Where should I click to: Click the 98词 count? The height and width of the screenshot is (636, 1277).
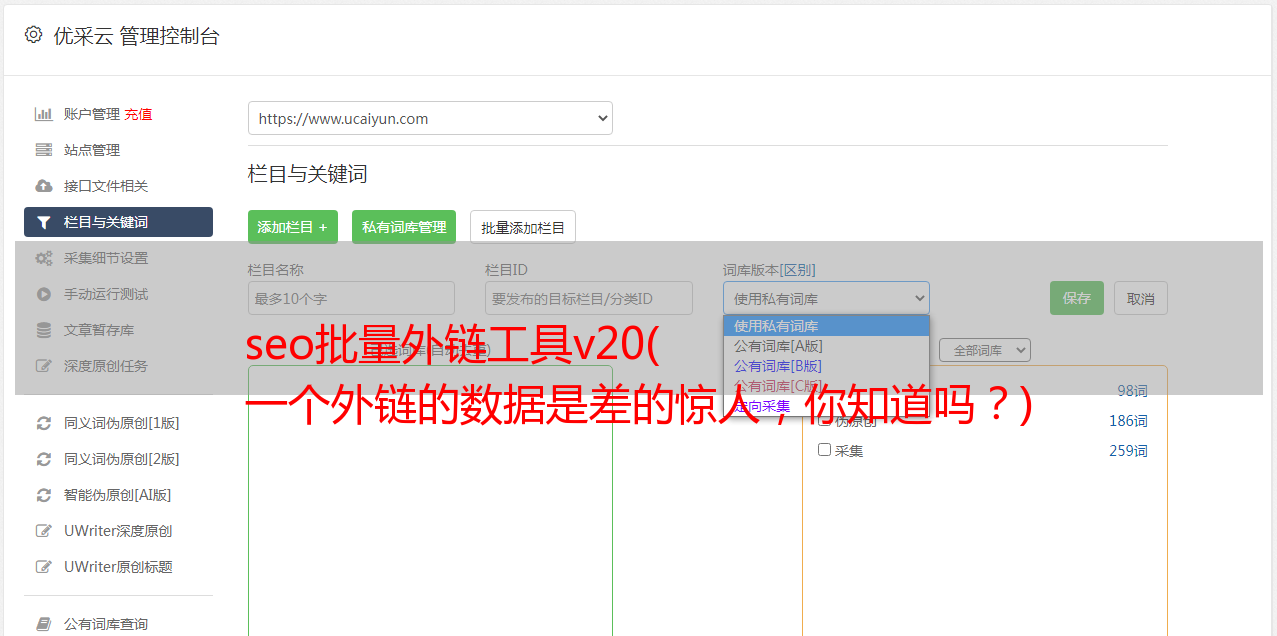1132,391
